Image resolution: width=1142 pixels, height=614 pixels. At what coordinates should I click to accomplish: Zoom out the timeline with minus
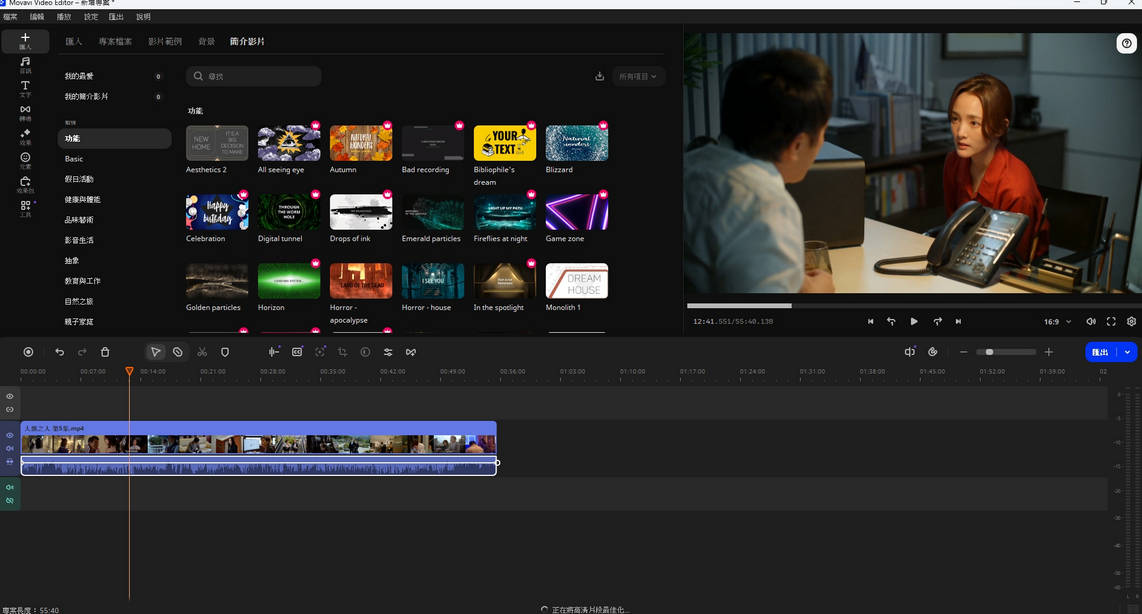(964, 352)
